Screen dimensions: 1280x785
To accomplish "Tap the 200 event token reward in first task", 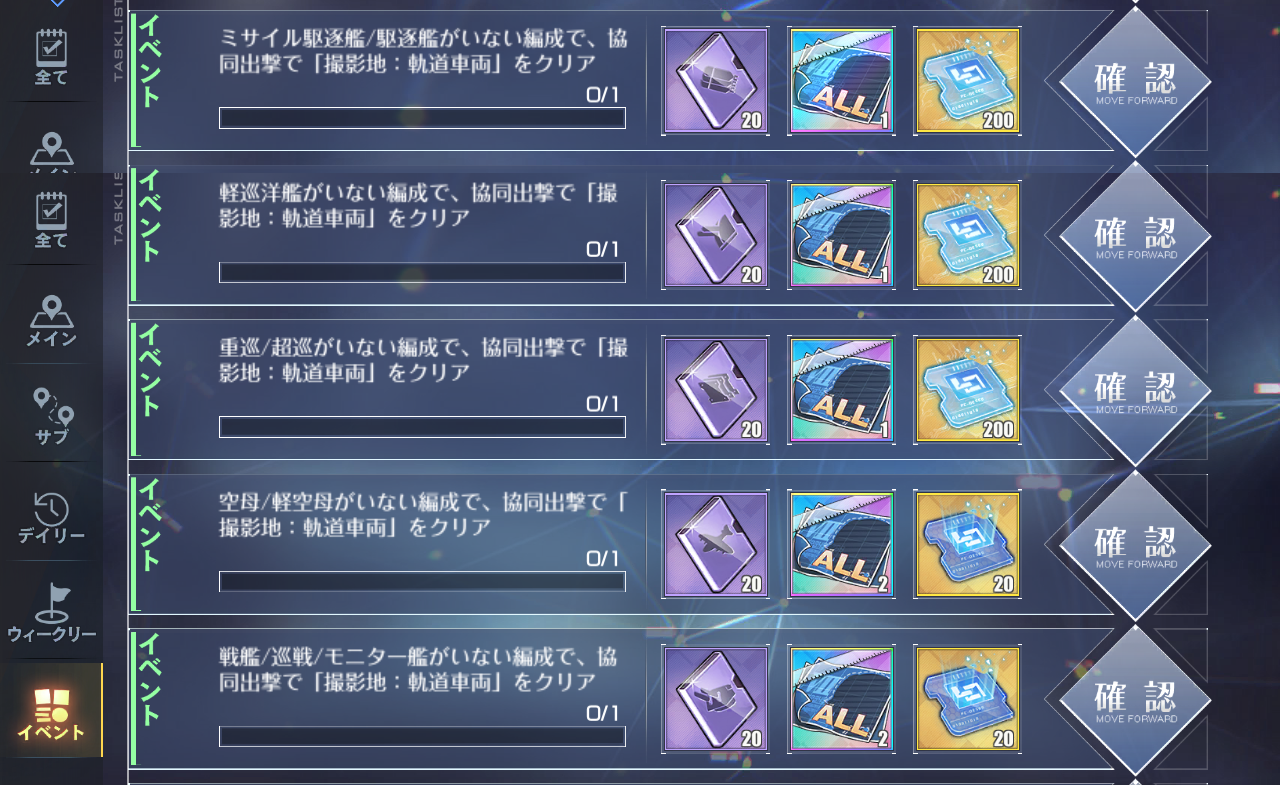I will (x=967, y=81).
